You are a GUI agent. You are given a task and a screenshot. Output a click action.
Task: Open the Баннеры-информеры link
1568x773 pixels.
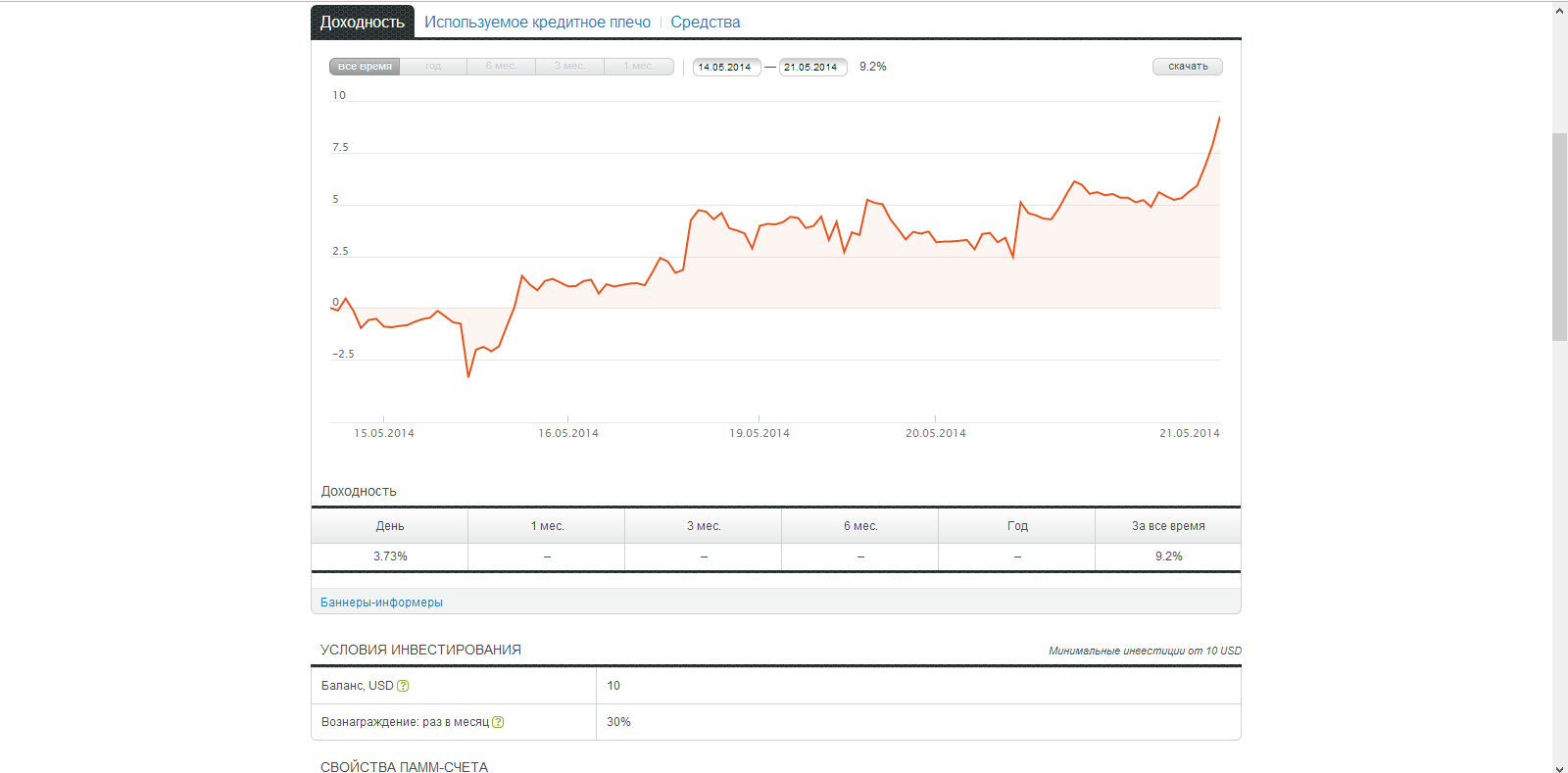pyautogui.click(x=381, y=603)
